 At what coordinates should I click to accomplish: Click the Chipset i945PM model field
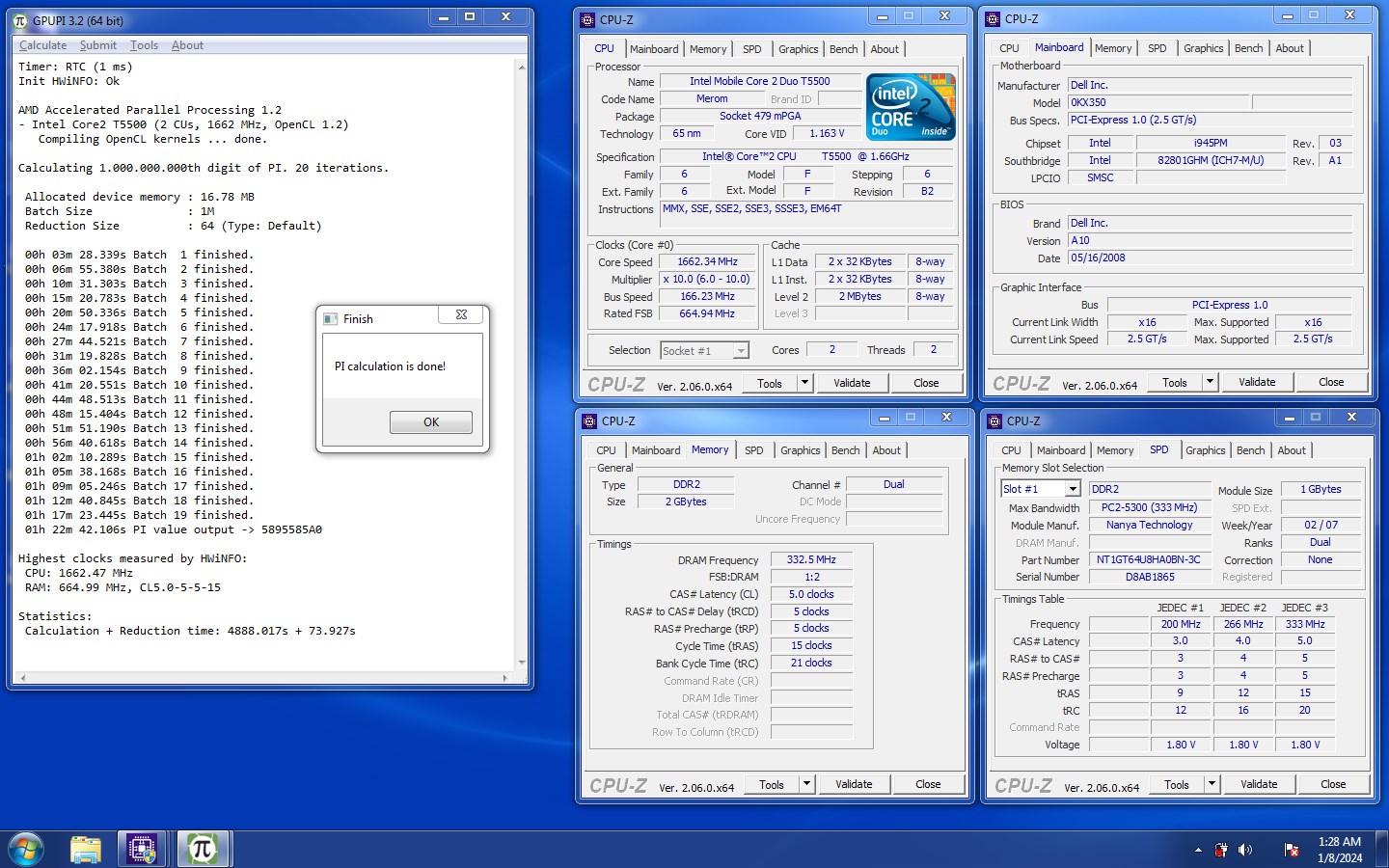1211,143
